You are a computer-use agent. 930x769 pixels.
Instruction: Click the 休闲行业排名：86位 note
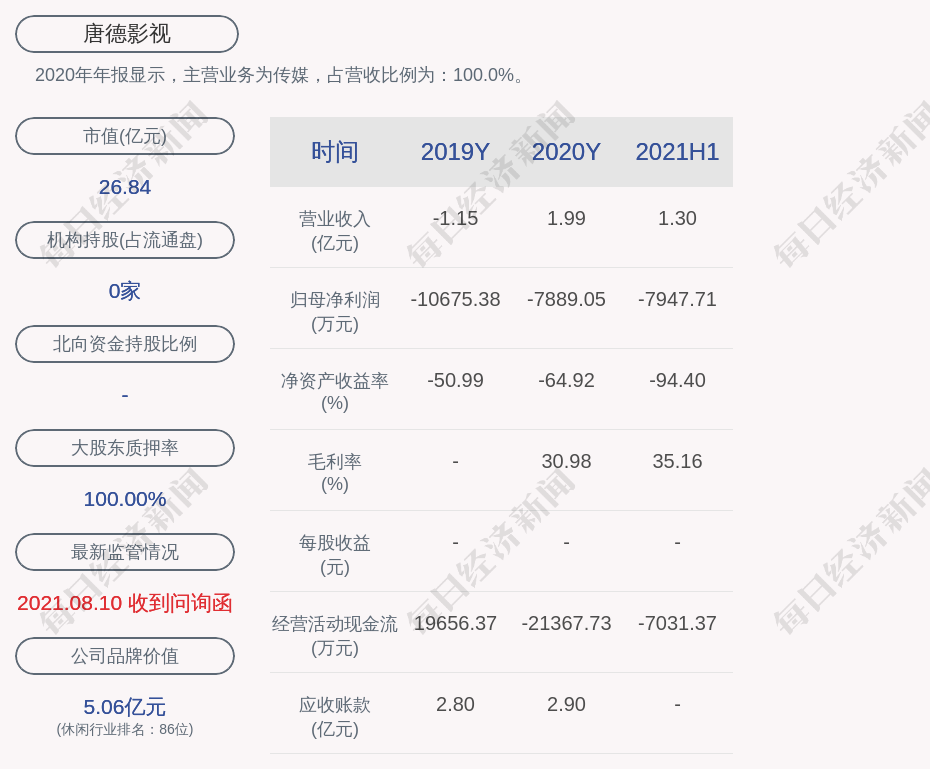click(125, 729)
